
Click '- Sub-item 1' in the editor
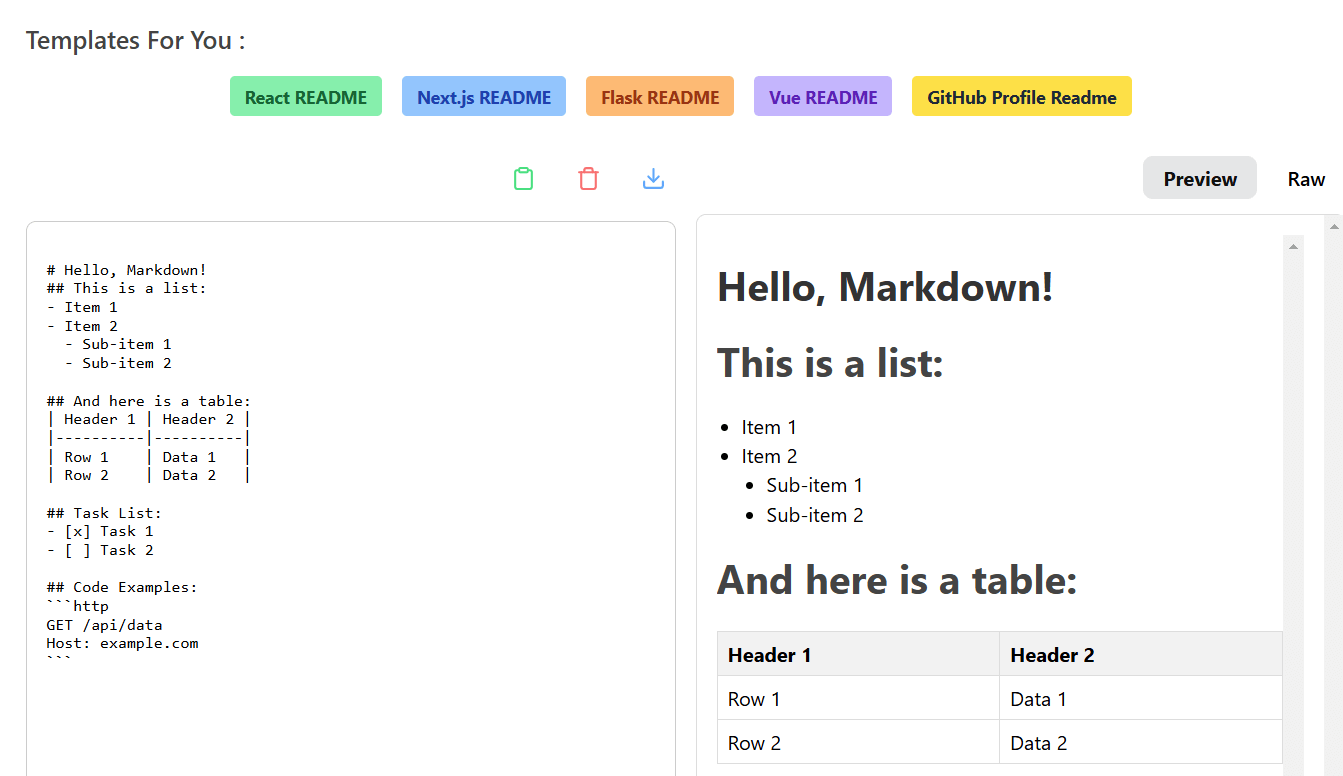tap(117, 344)
